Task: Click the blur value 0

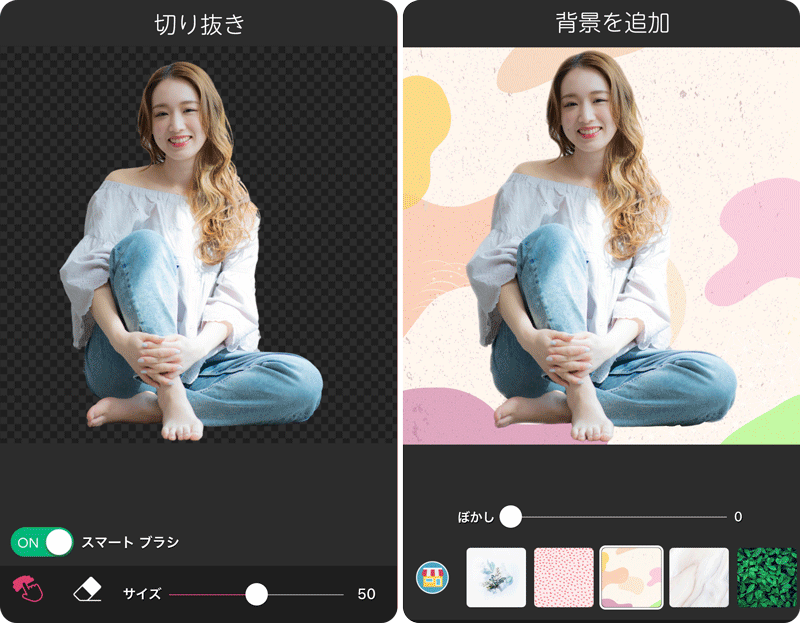Action: pyautogui.click(x=738, y=517)
